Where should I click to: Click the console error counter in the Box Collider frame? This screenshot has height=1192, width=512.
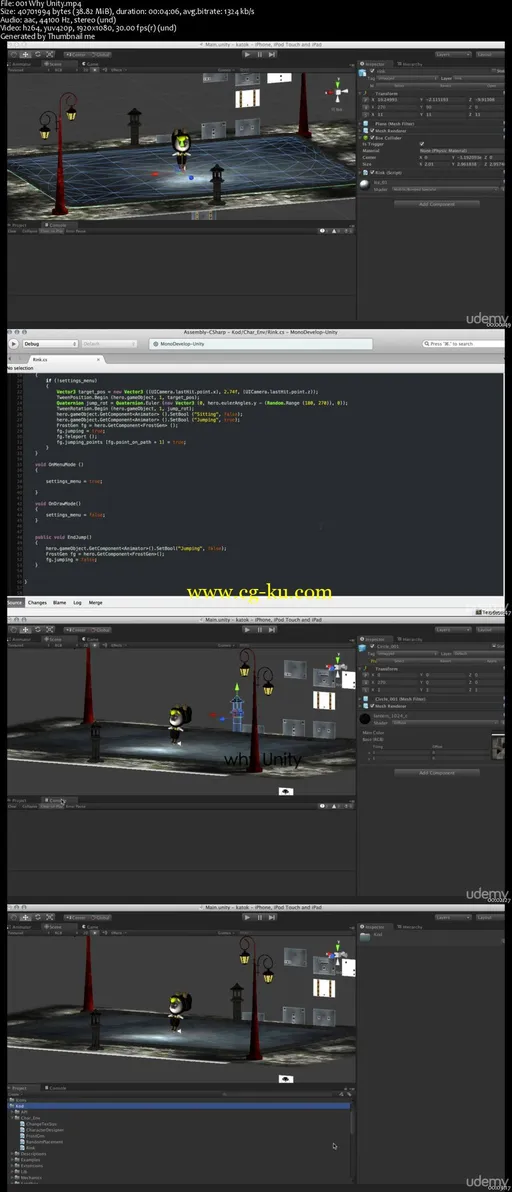(x=346, y=231)
